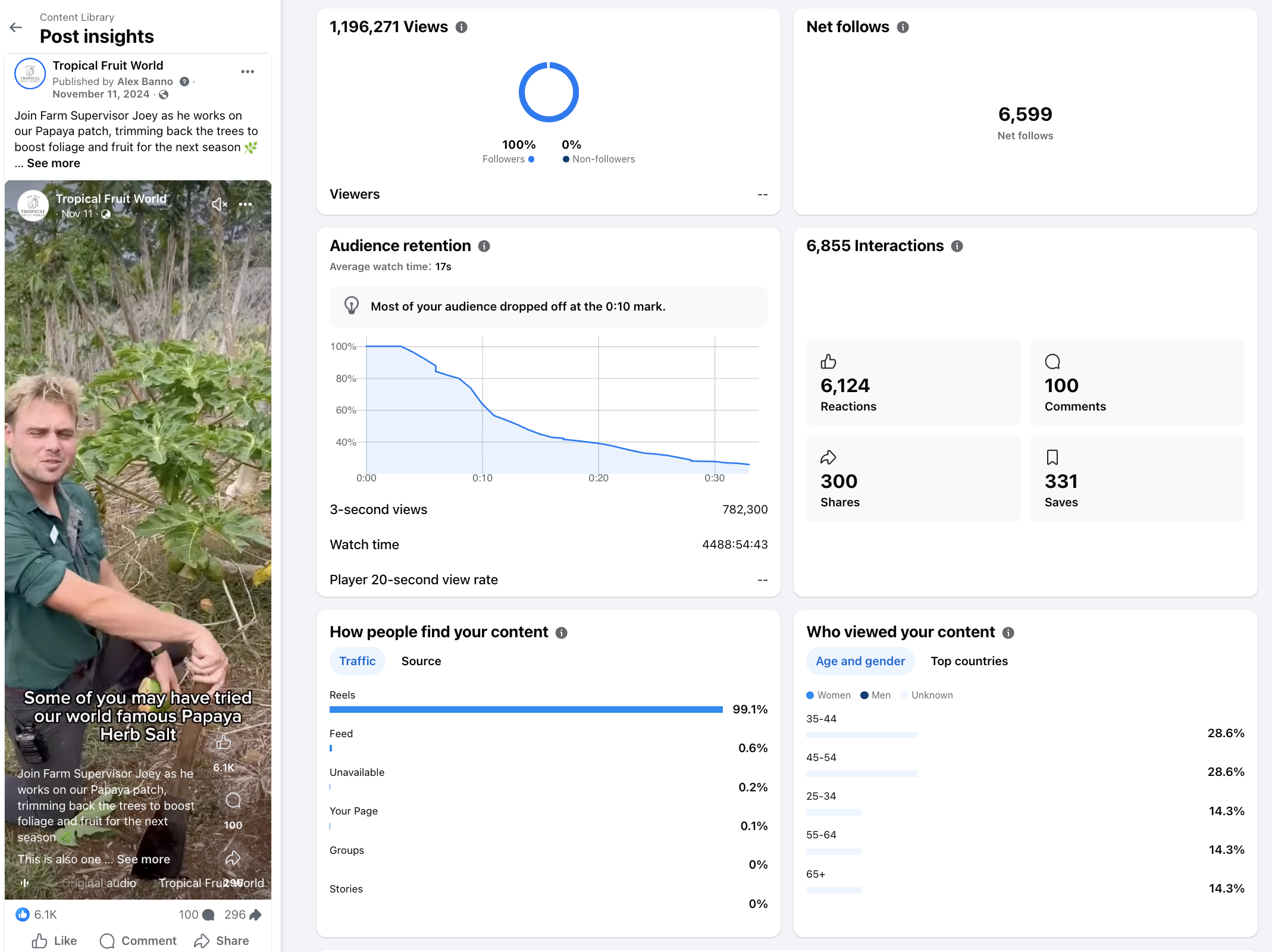
Task: Click the info icon next to Views
Action: coord(461,27)
